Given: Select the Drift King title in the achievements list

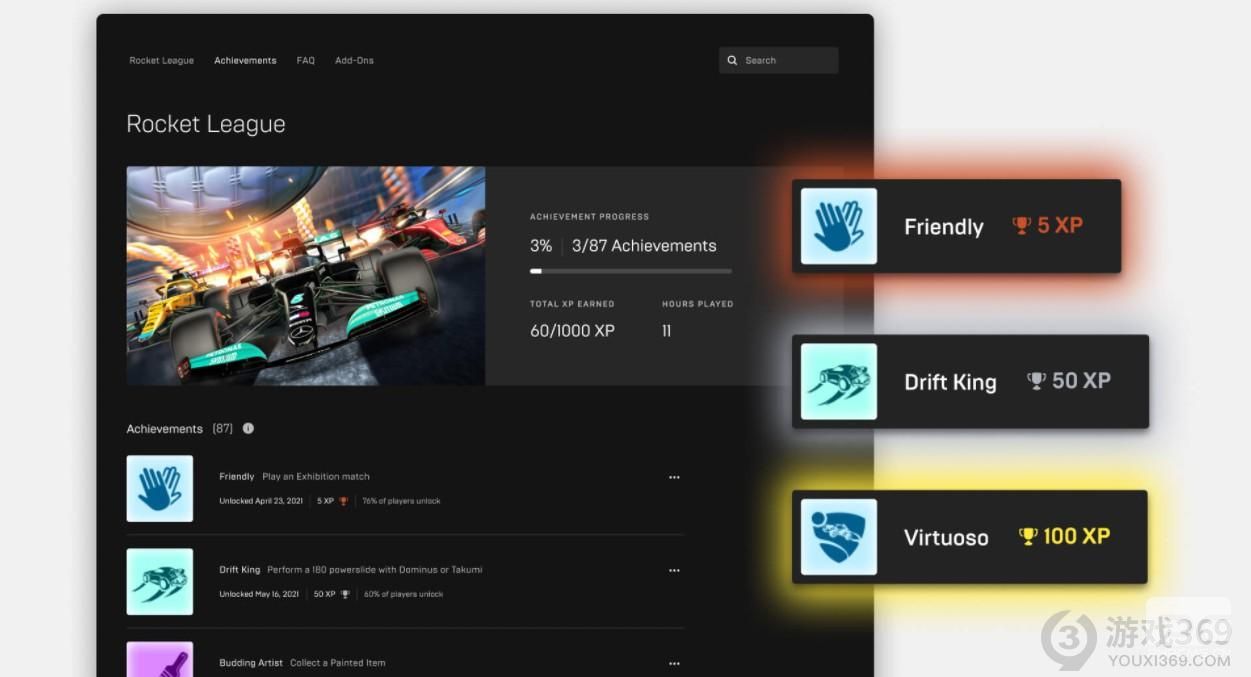Looking at the screenshot, I should (240, 570).
